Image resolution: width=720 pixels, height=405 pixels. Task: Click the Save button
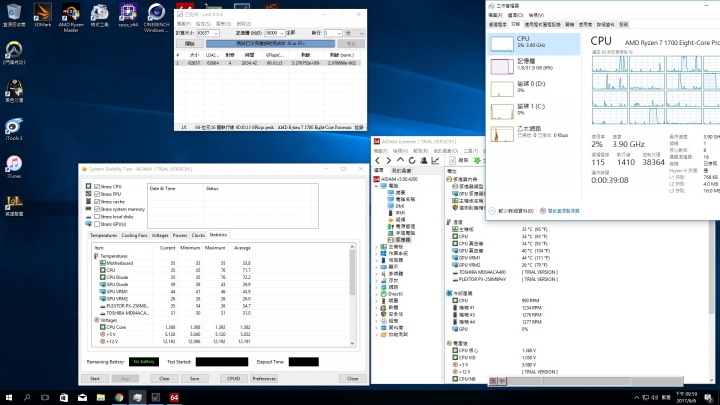click(194, 378)
